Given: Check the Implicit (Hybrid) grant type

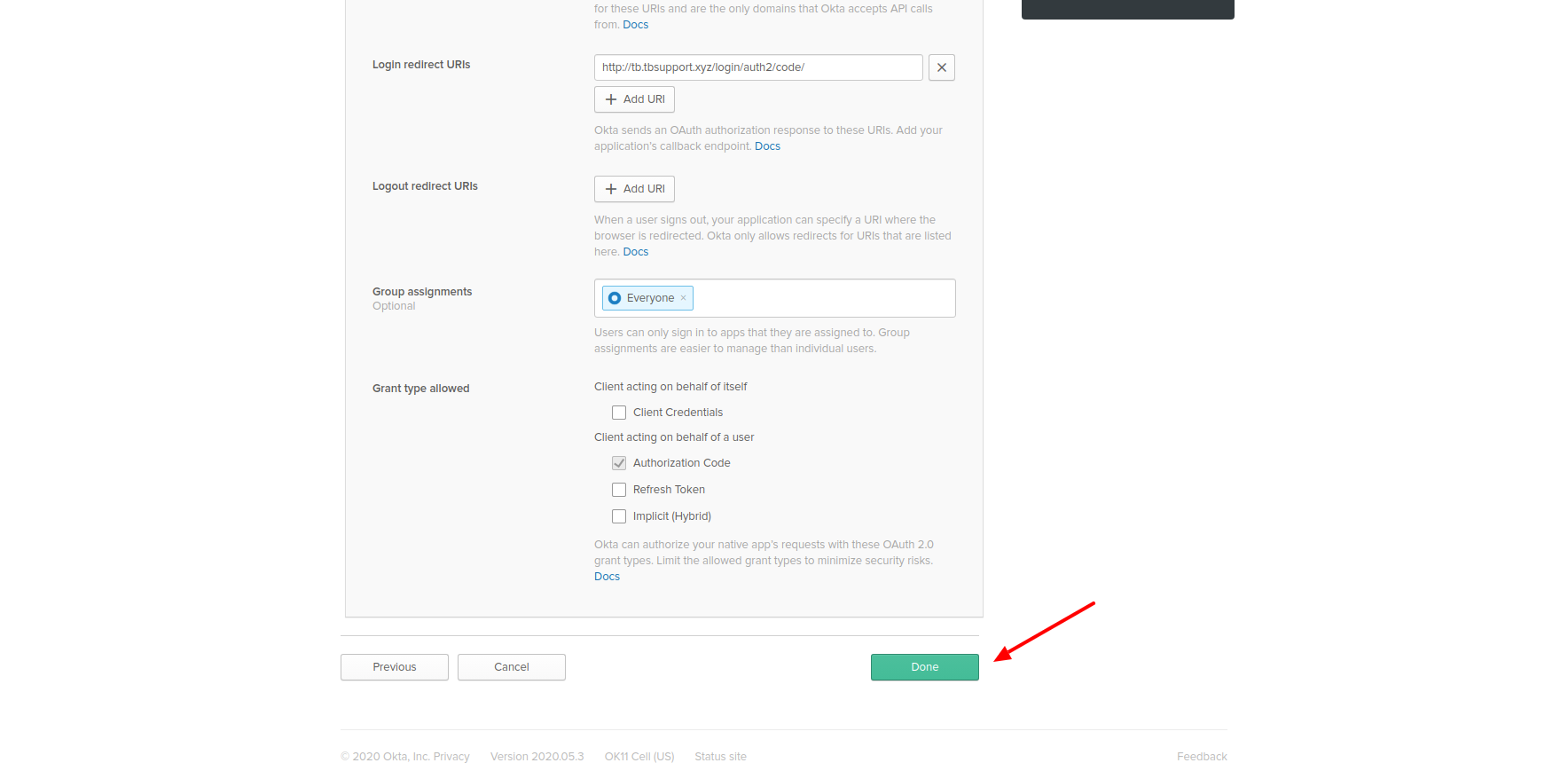Looking at the screenshot, I should pos(619,516).
